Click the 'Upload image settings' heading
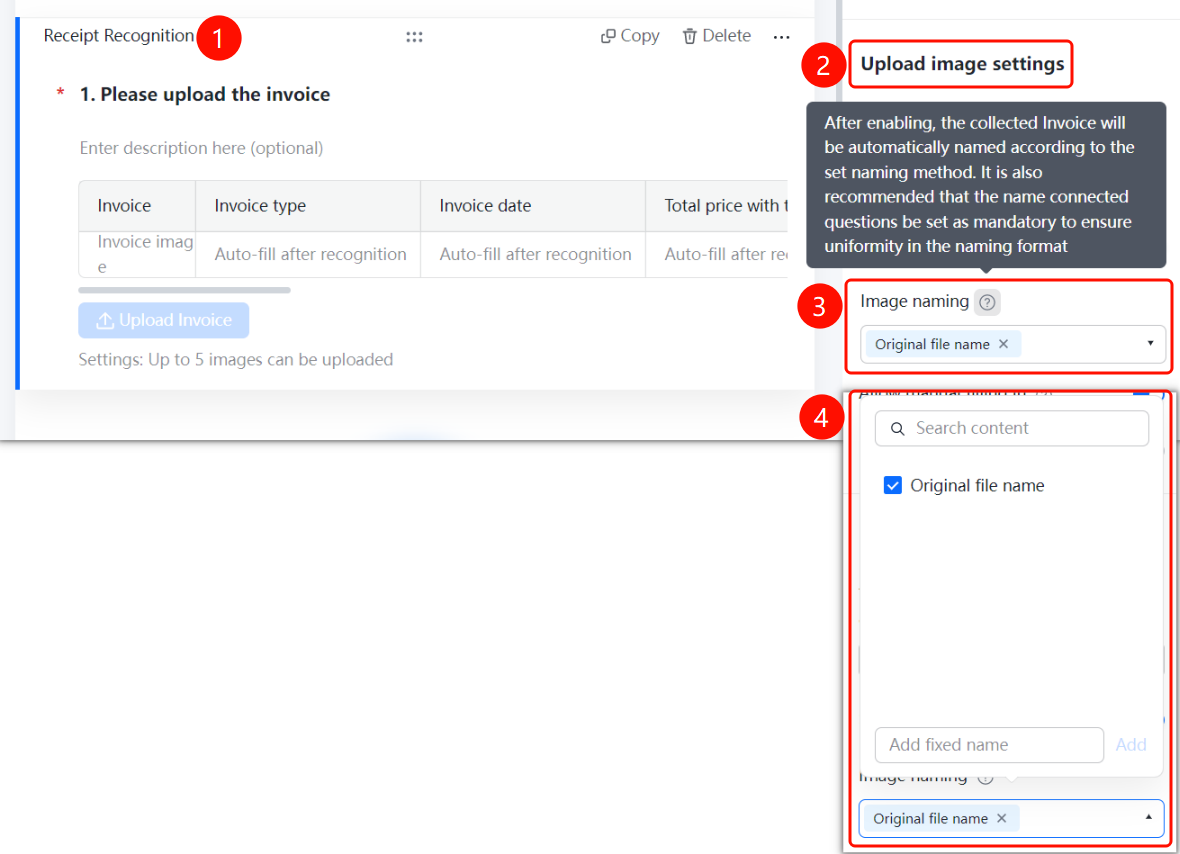This screenshot has width=1180, height=854. coord(963,64)
